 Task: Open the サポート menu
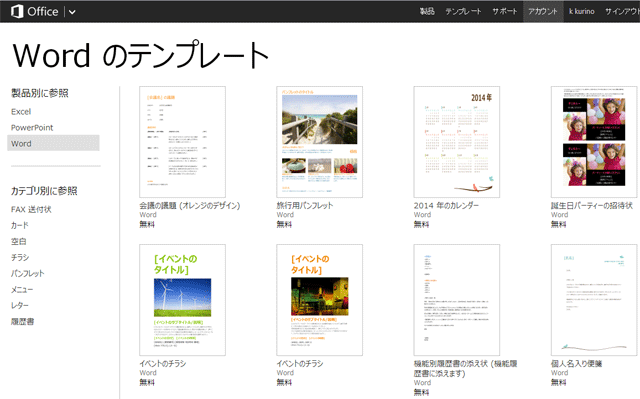(504, 11)
